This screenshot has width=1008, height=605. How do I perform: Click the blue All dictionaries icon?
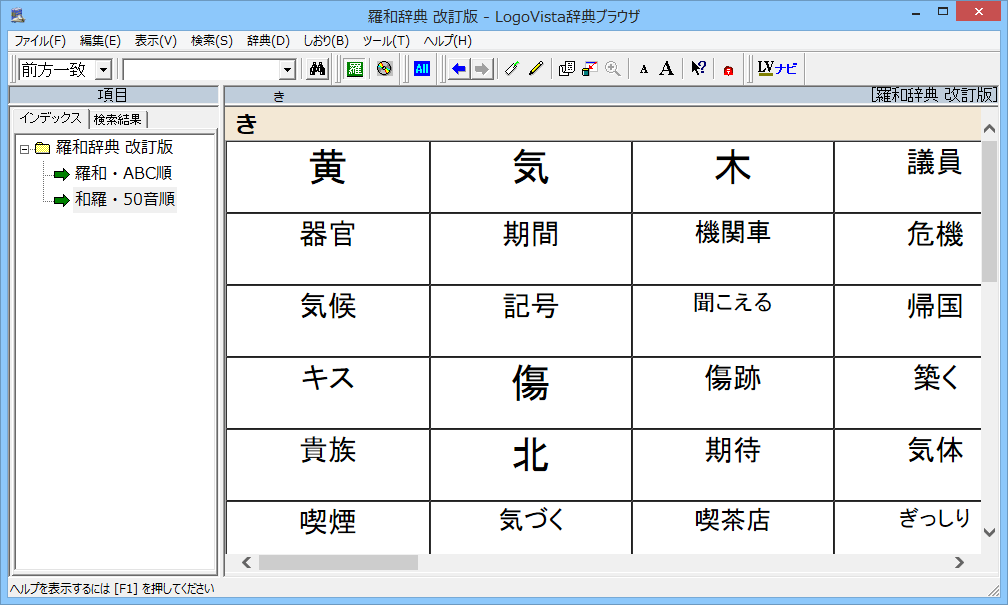421,69
